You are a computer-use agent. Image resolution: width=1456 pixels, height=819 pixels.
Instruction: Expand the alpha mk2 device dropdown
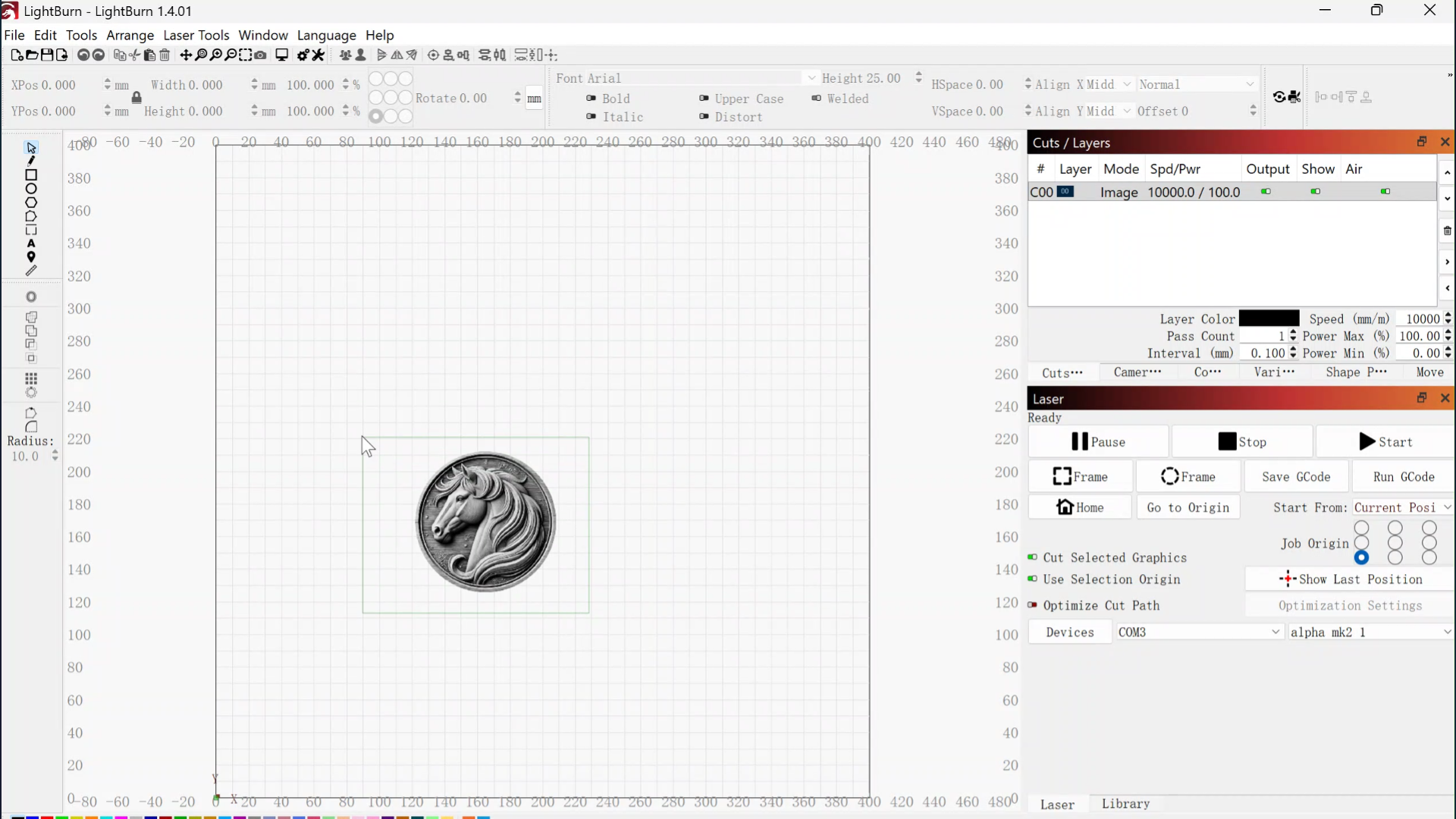(x=1370, y=632)
